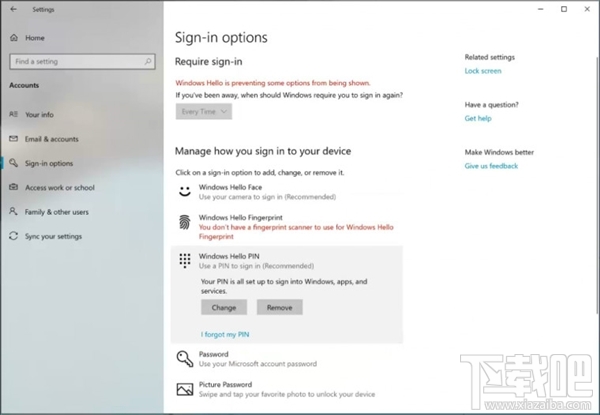Minimize the Settings window
The height and width of the screenshot is (415, 600).
541,9
